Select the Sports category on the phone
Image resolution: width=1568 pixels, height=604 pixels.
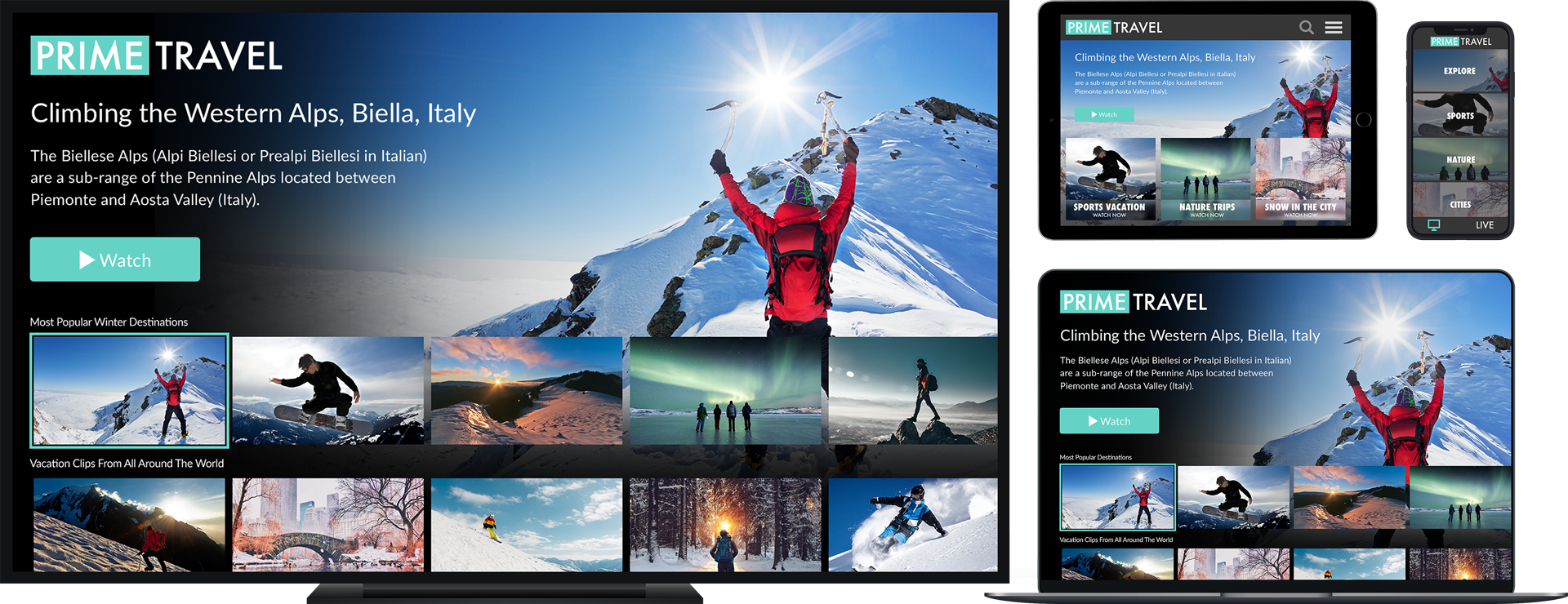(1459, 115)
